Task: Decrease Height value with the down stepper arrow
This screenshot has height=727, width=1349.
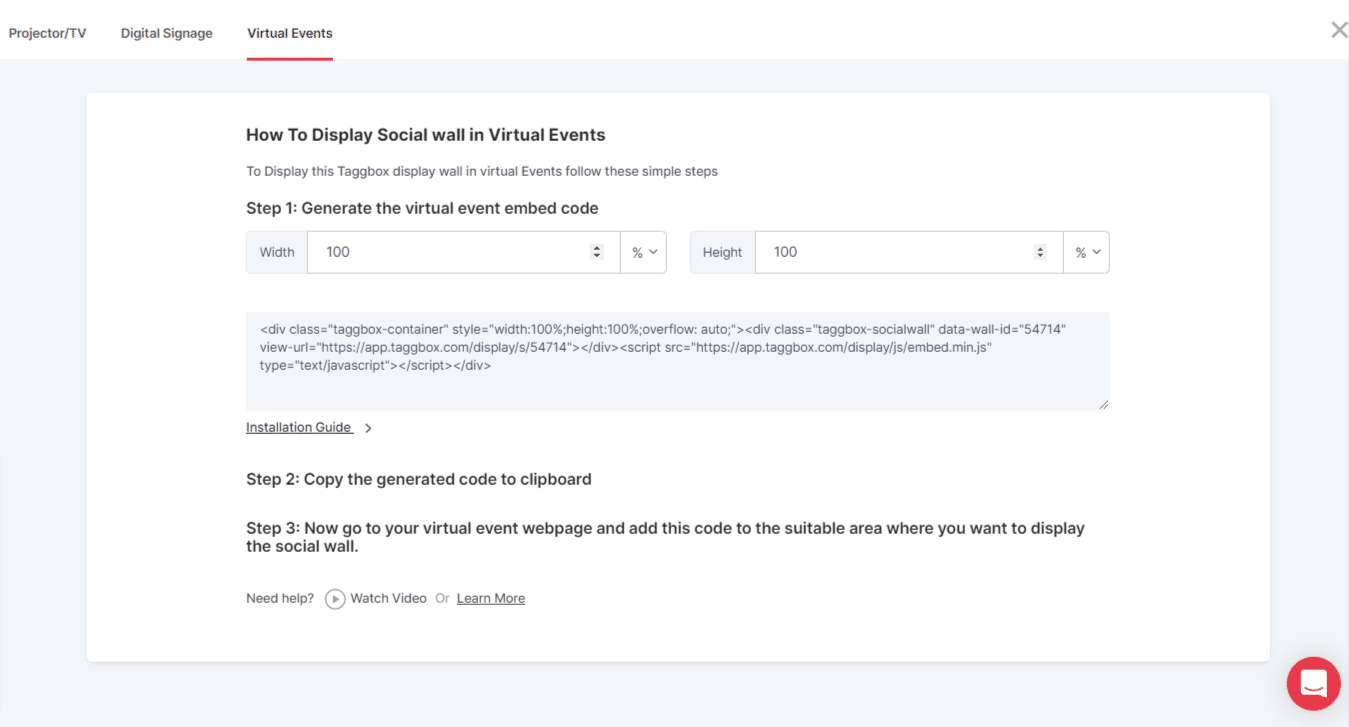Action: 1040,256
